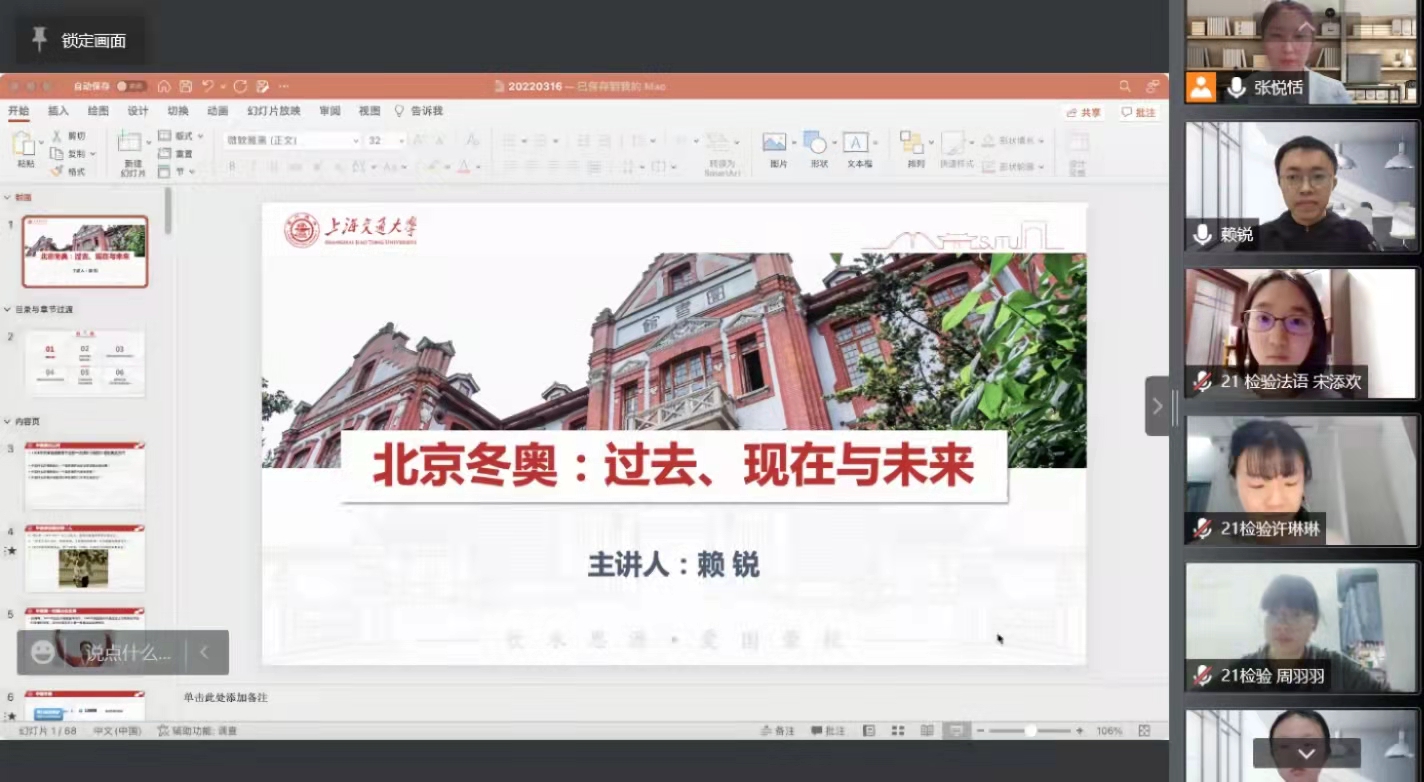Click the Slide Show view icon in status bar
1424x782 pixels.
956,731
